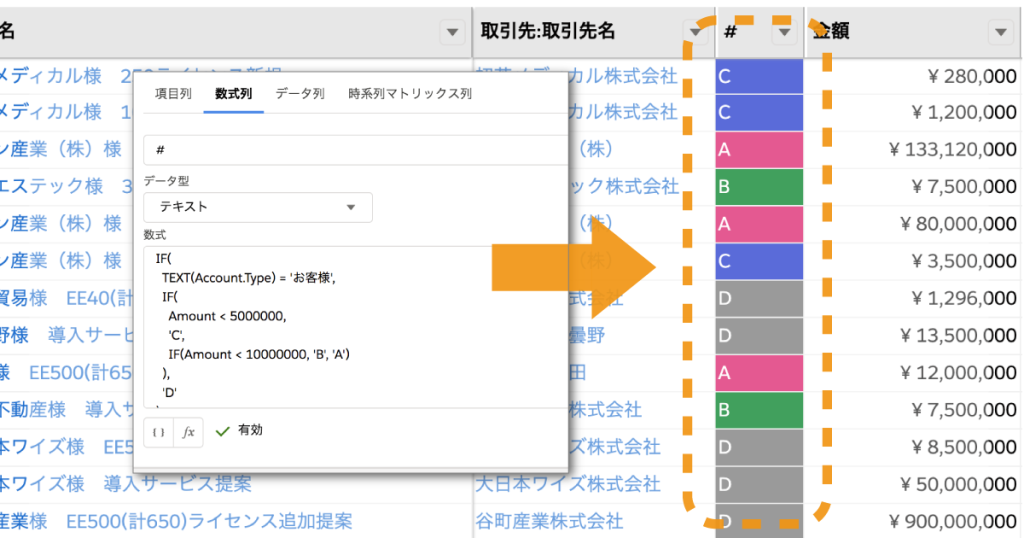Open the 金額 column header menu arrow
1024x538 pixels.
pyautogui.click(x=1000, y=32)
